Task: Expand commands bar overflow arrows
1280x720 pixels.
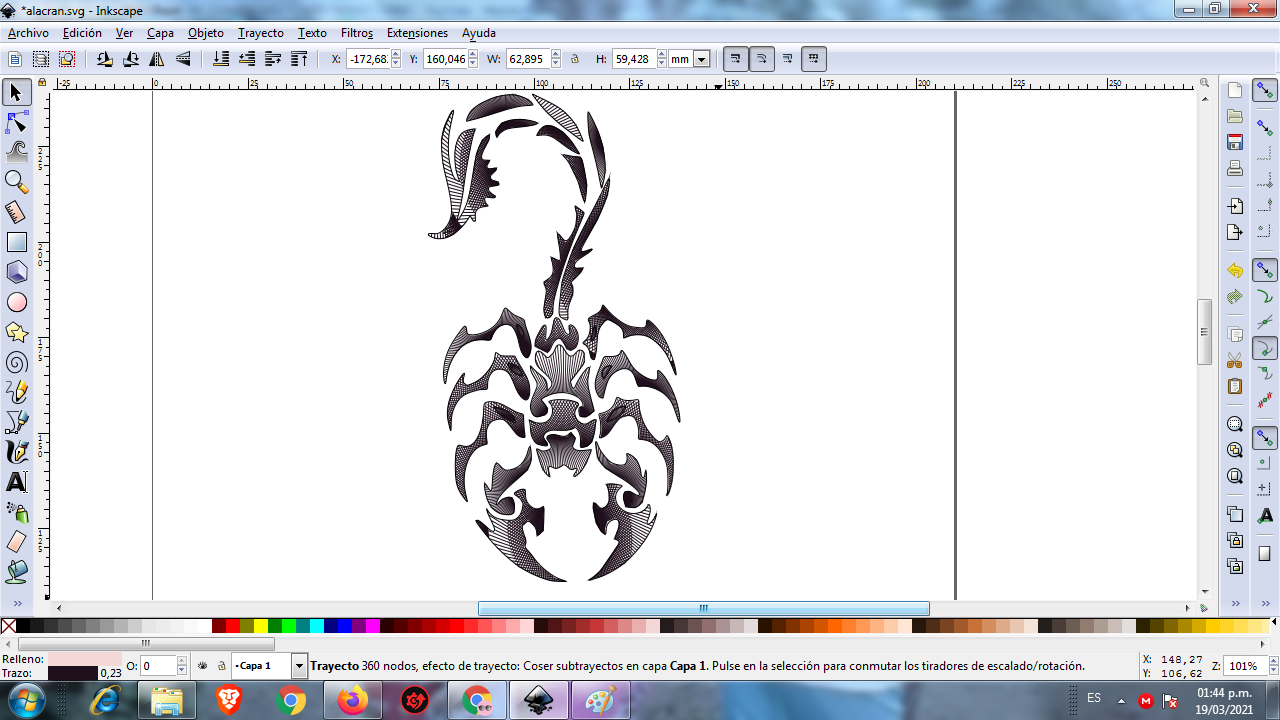Action: [x=1235, y=604]
